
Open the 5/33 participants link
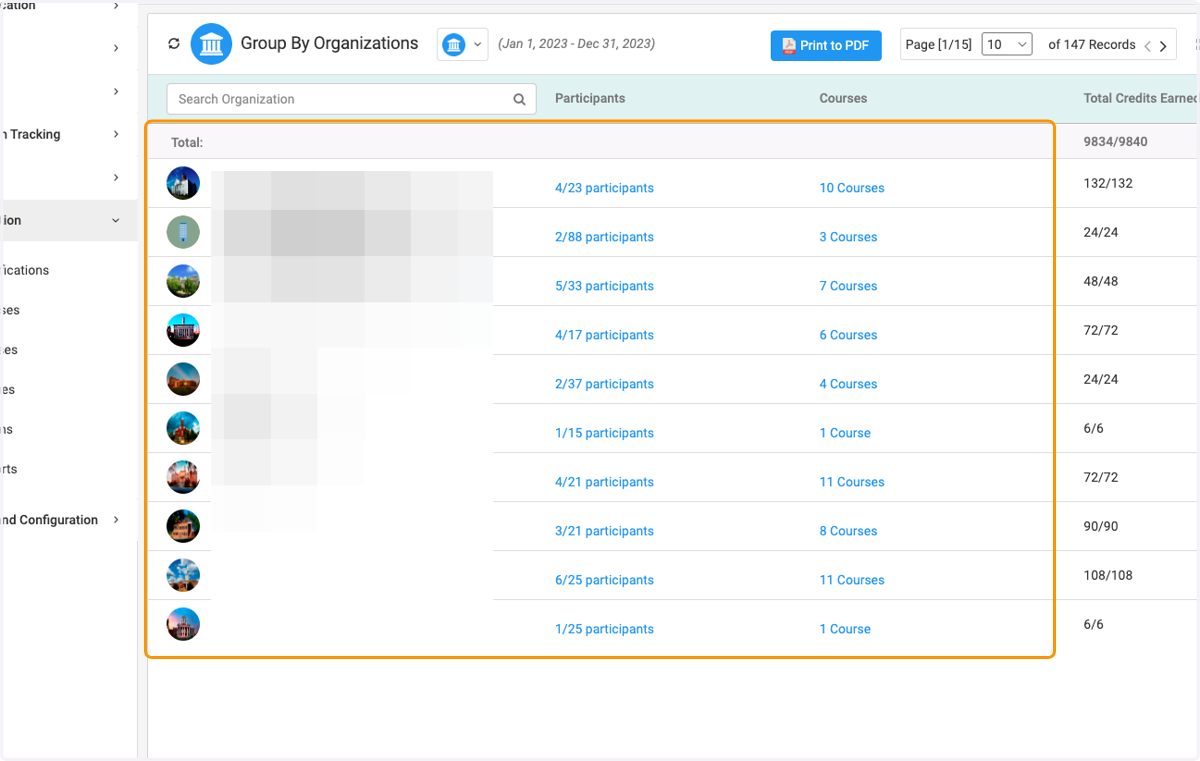604,286
